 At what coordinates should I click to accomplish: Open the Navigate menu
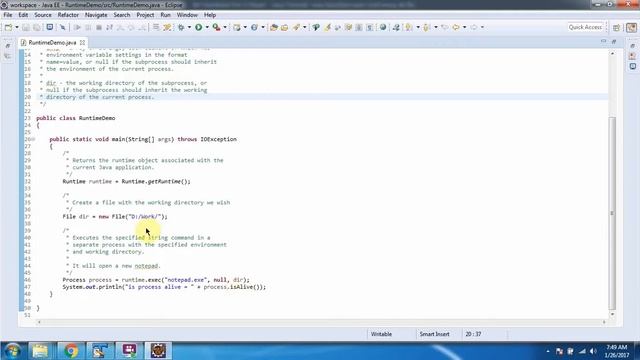(x=96, y=15)
